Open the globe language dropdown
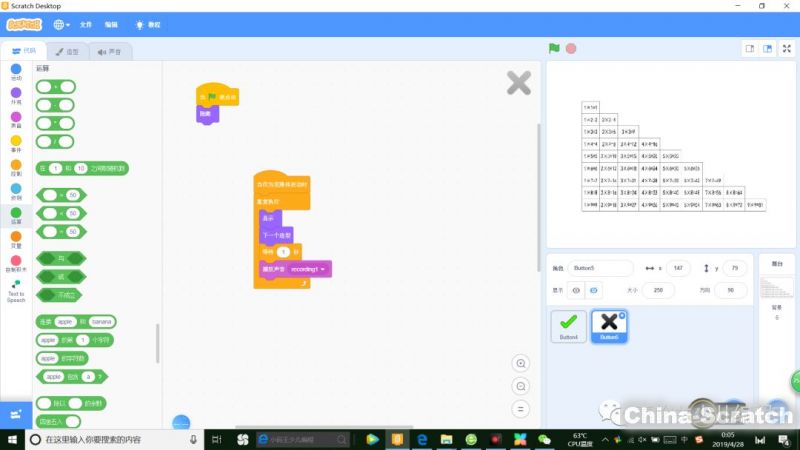The width and height of the screenshot is (800, 450). point(61,23)
